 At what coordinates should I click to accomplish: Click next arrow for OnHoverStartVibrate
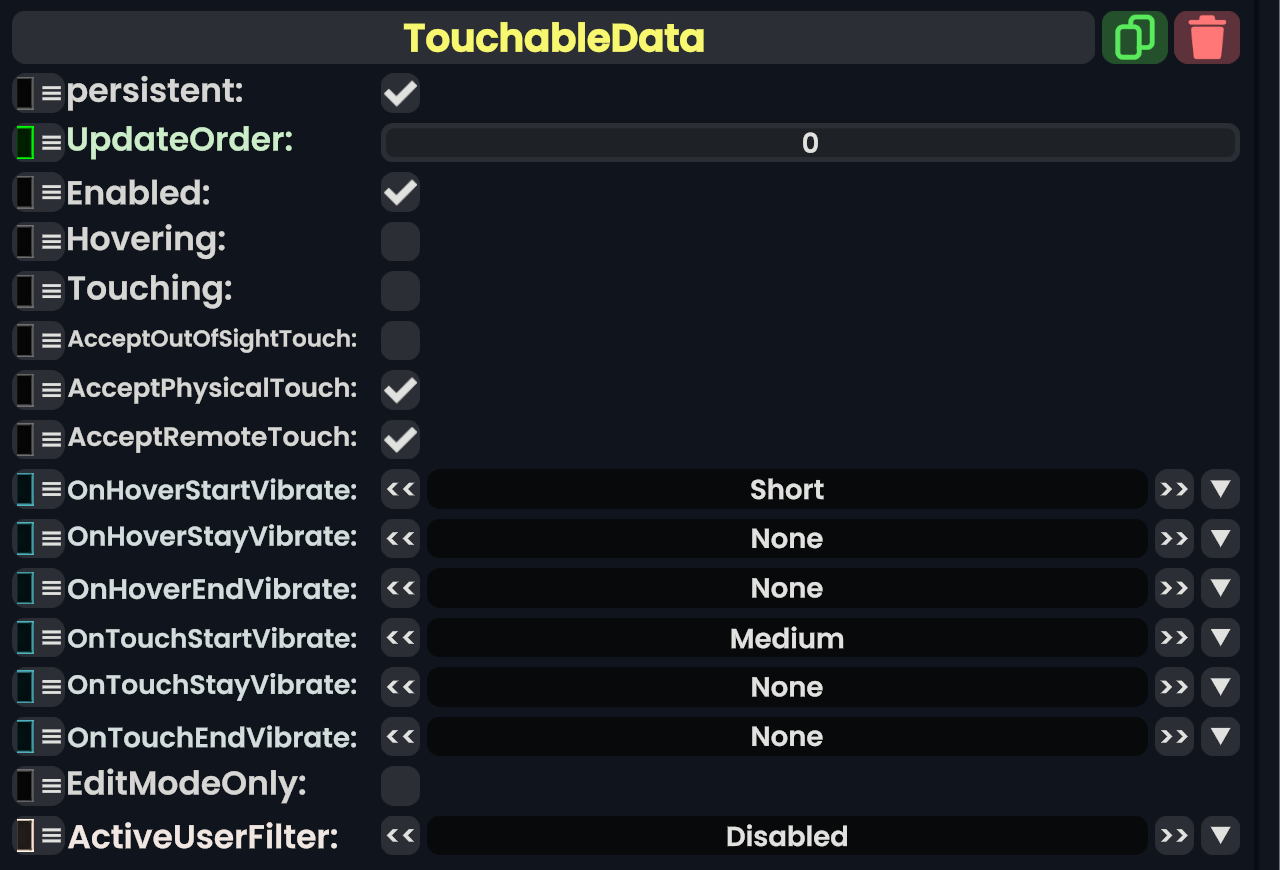click(x=1174, y=489)
